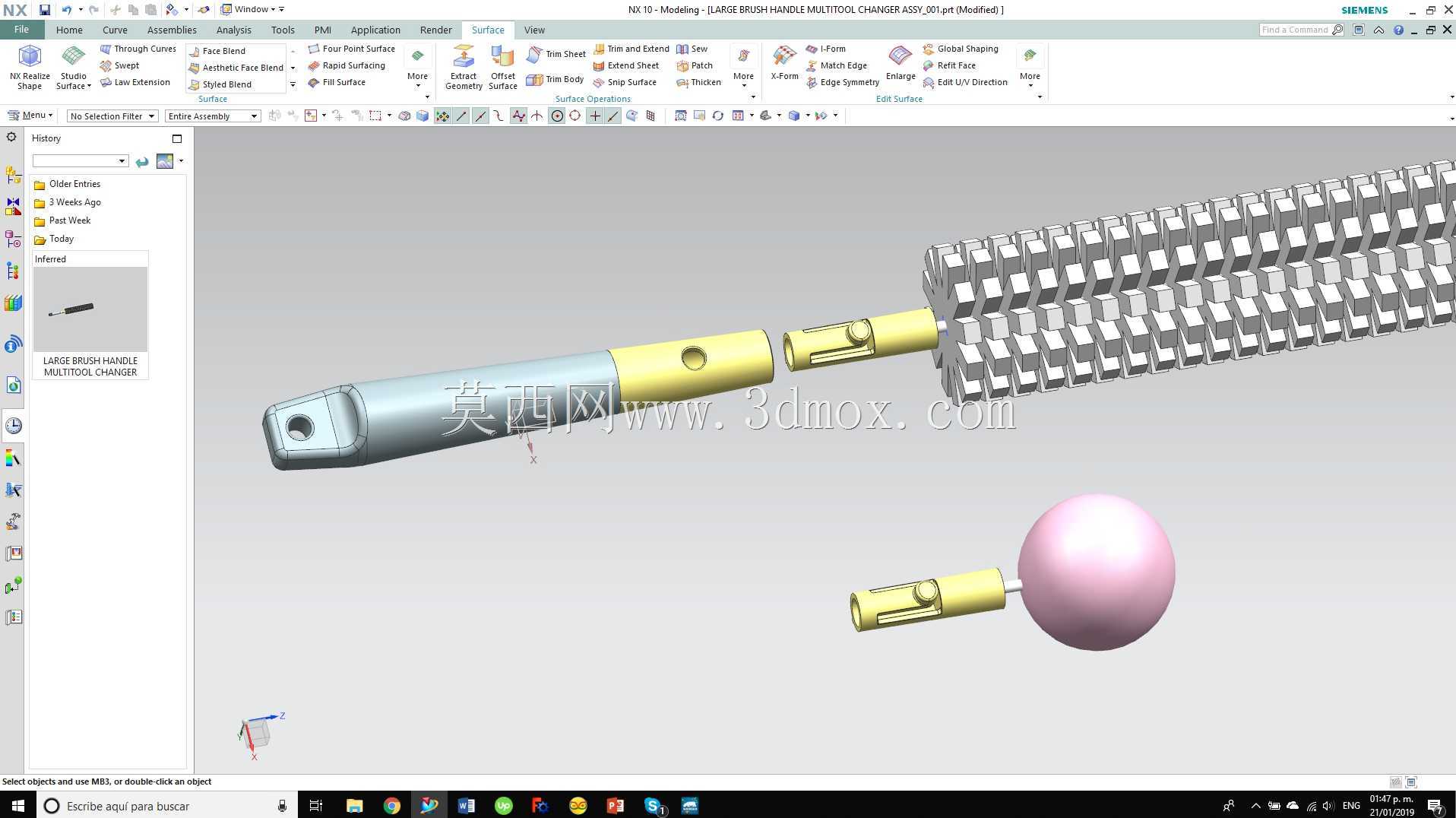This screenshot has height=818, width=1456.
Task: Click Trim and Extend button
Action: coord(631,49)
